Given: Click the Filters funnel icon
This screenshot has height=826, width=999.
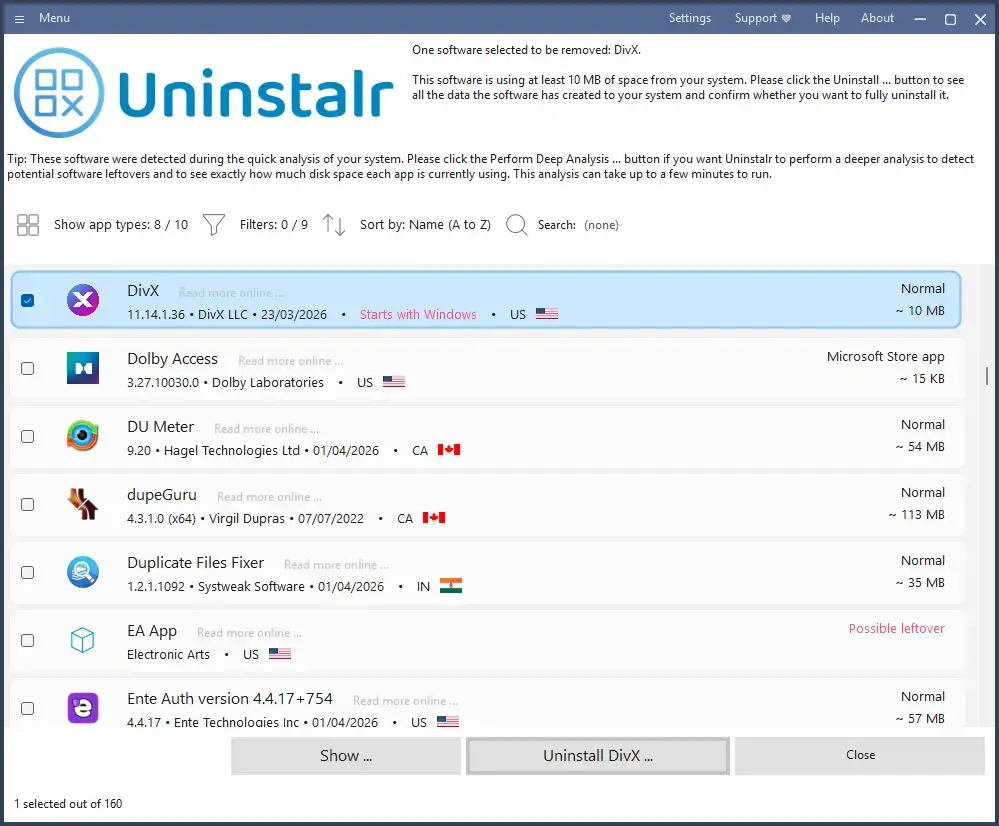Looking at the screenshot, I should [x=213, y=224].
